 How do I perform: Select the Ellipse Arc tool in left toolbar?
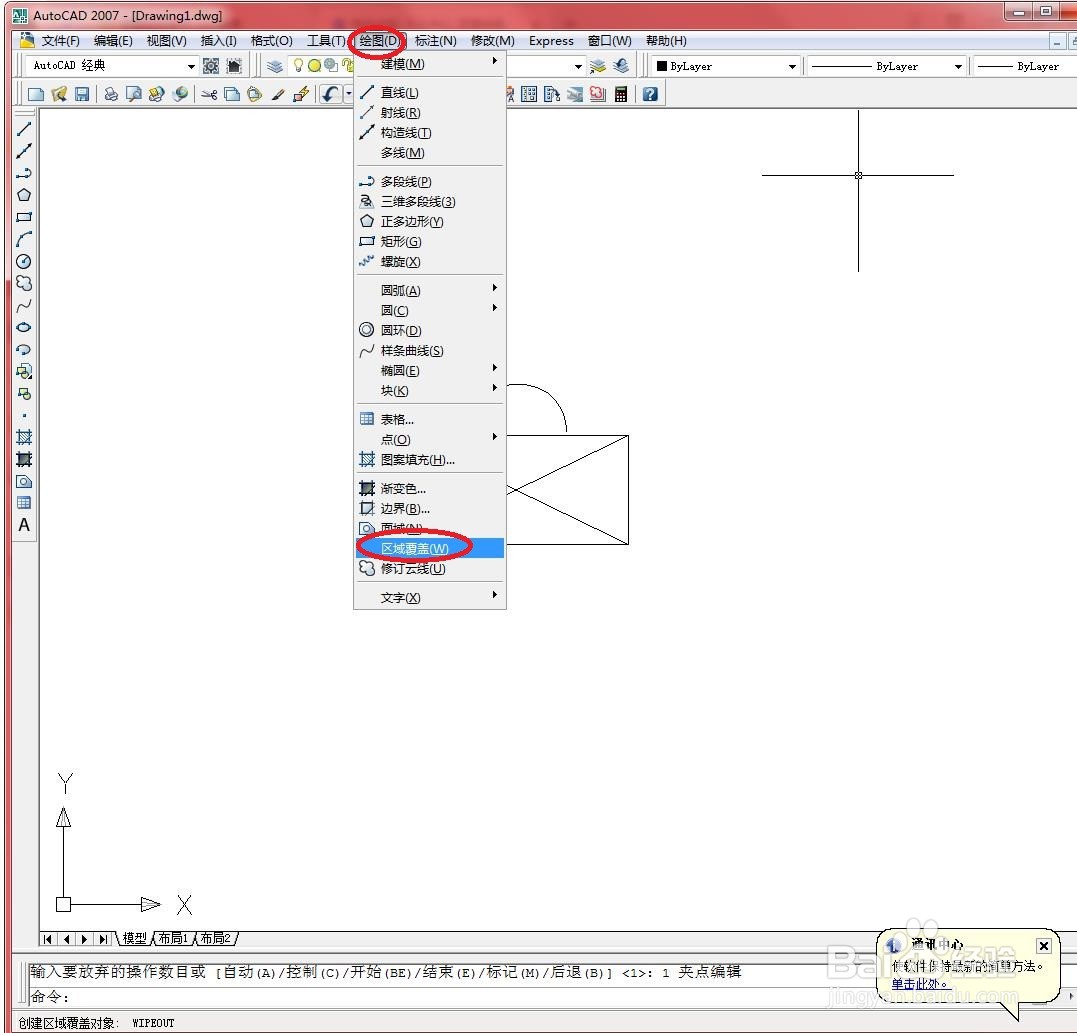pyautogui.click(x=24, y=350)
